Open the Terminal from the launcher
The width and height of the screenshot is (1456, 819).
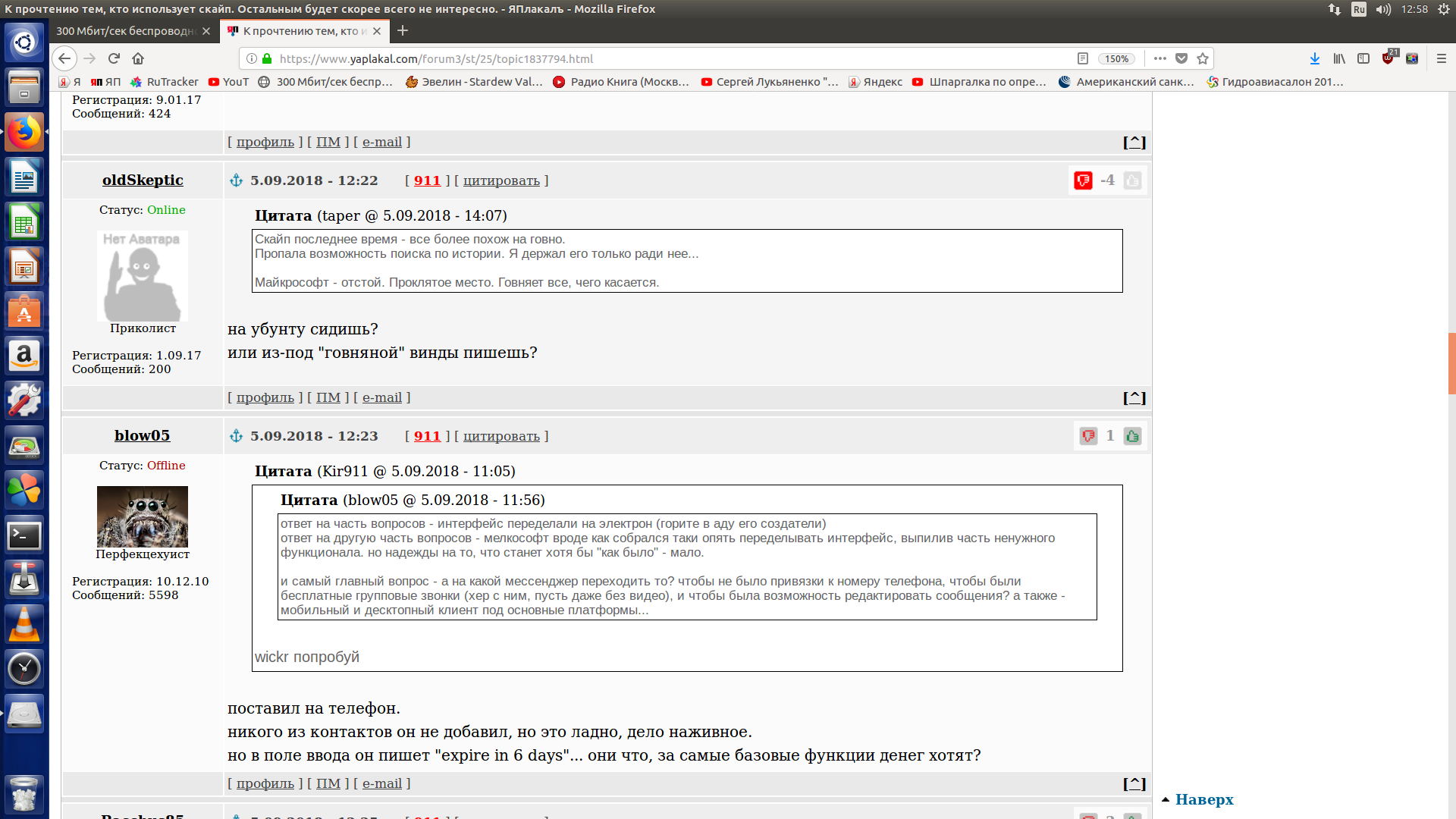[24, 535]
